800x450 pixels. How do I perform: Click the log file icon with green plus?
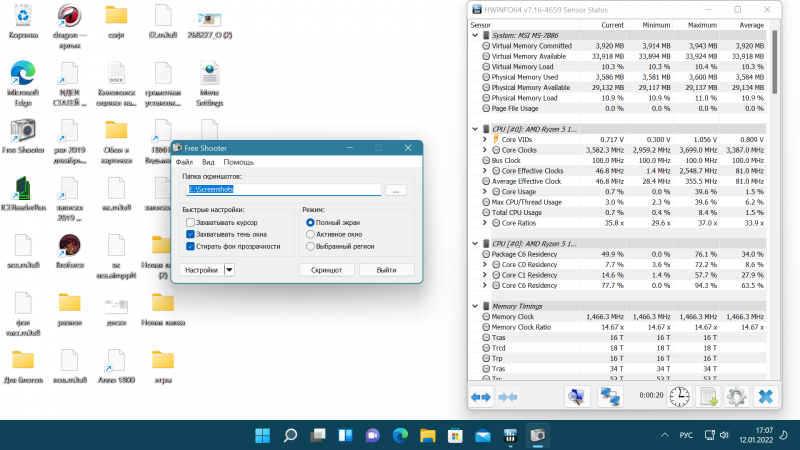coord(708,397)
